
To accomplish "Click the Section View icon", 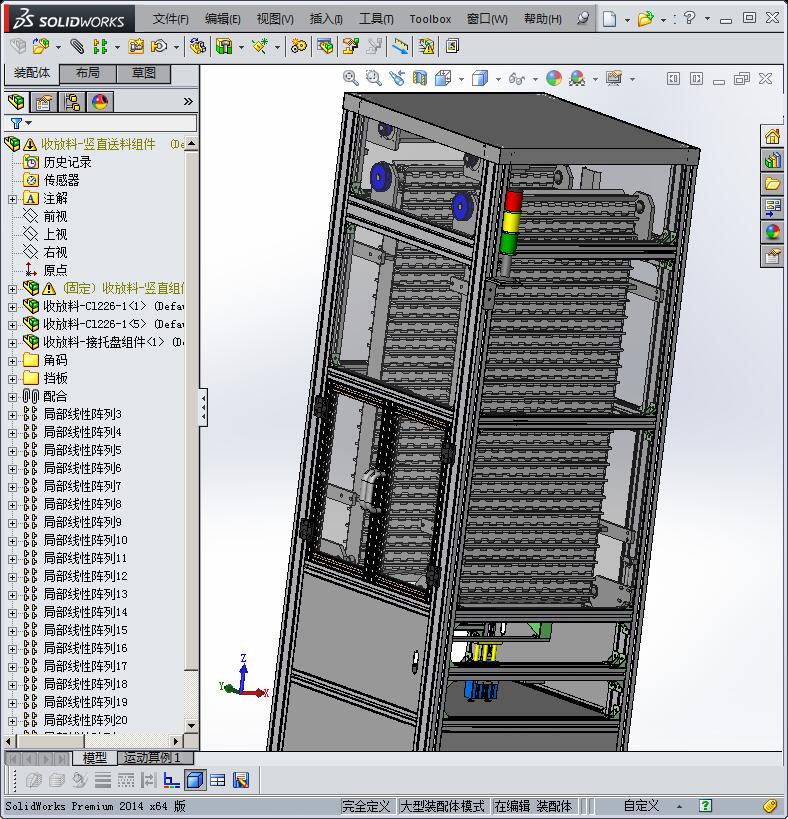I will (x=420, y=78).
